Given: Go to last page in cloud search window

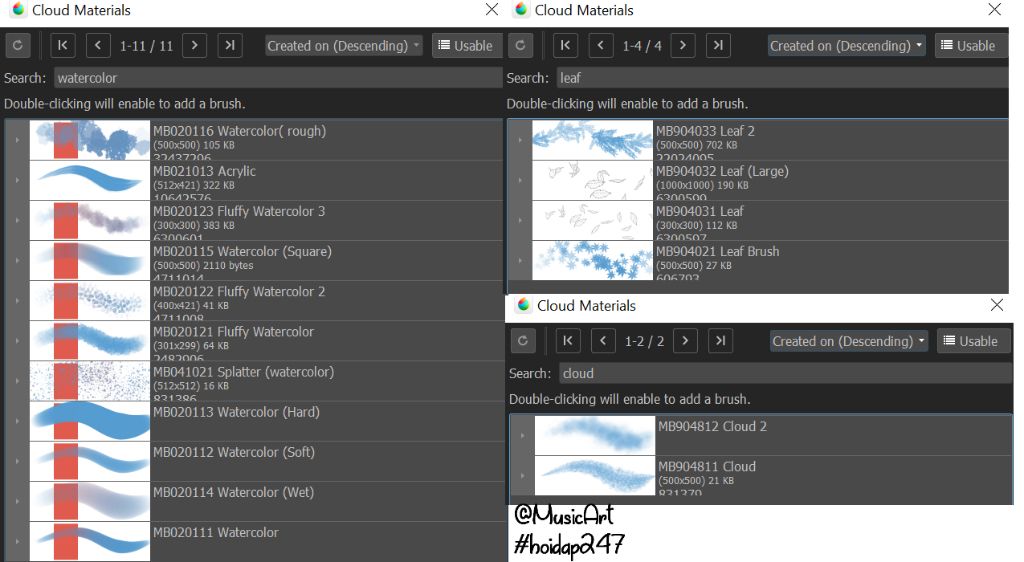Looking at the screenshot, I should click(x=721, y=341).
